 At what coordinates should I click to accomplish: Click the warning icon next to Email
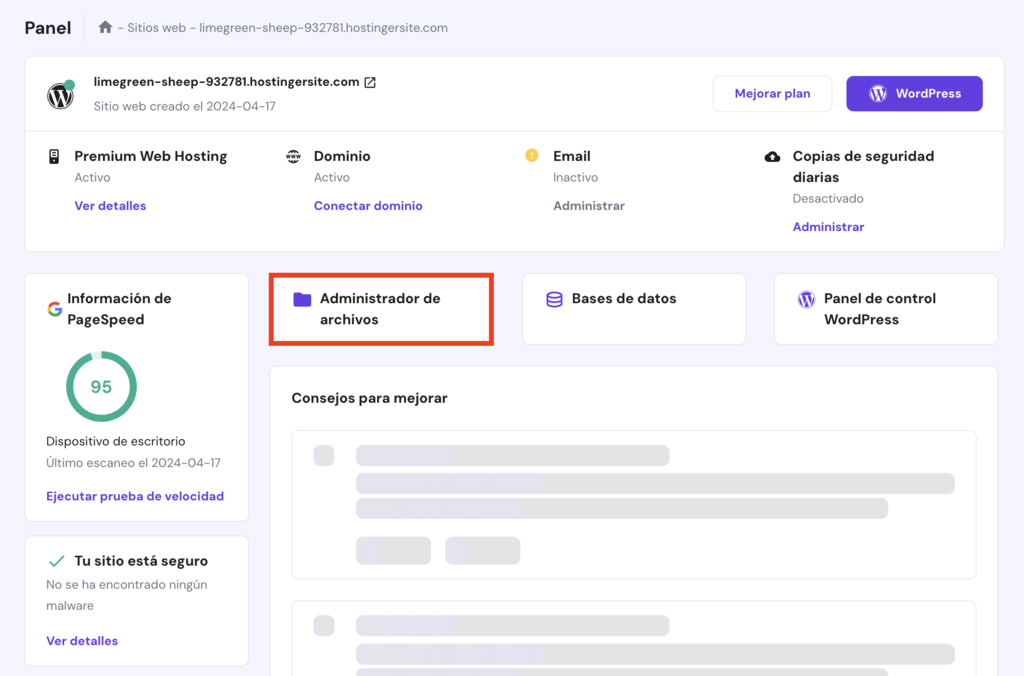point(530,156)
